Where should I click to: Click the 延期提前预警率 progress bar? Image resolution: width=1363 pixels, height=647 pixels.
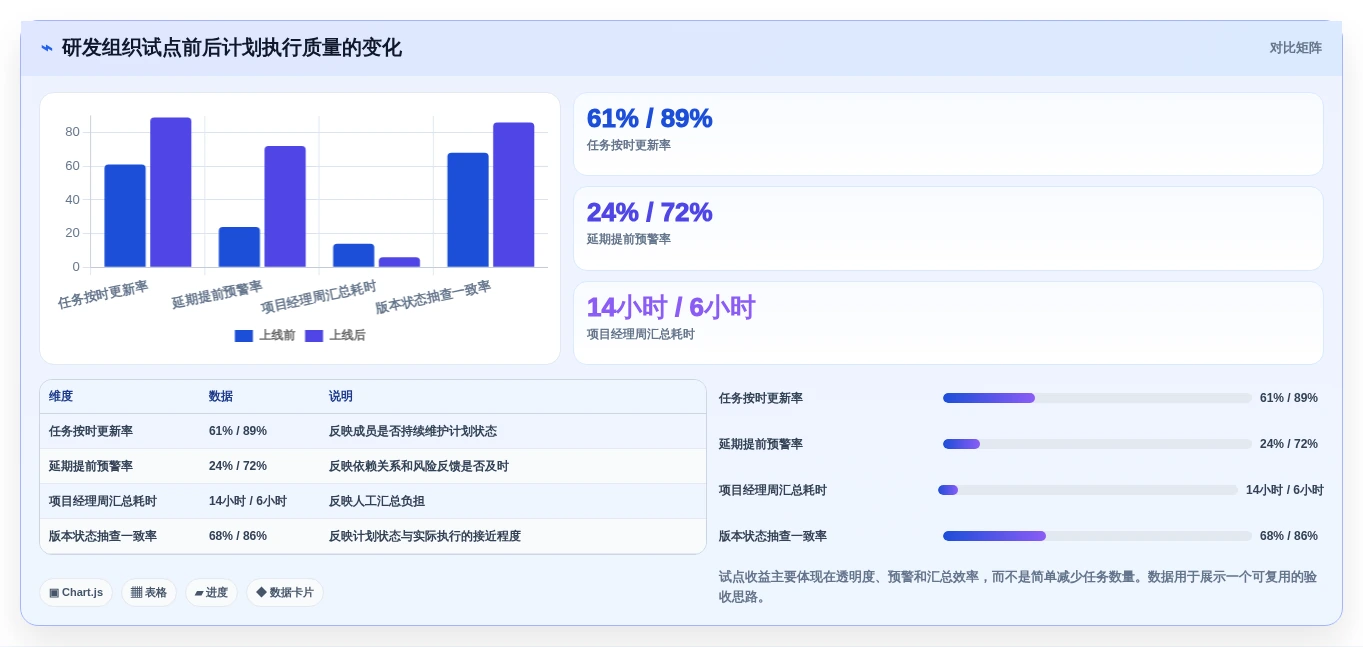1097,444
